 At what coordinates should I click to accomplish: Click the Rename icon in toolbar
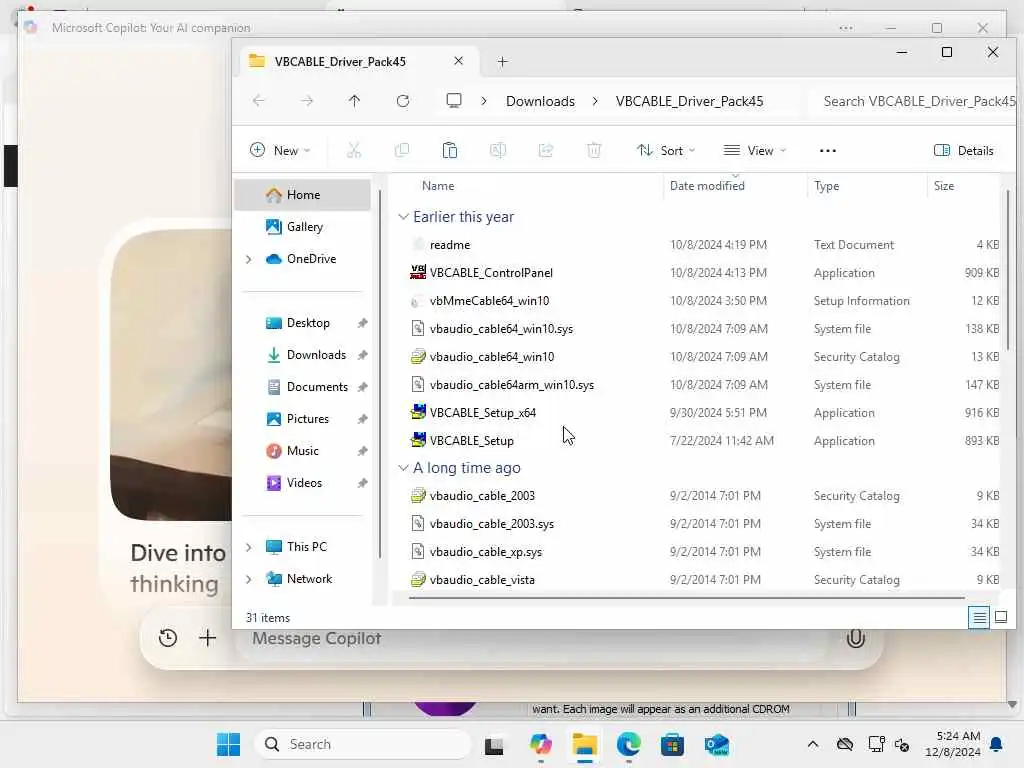[x=498, y=151]
